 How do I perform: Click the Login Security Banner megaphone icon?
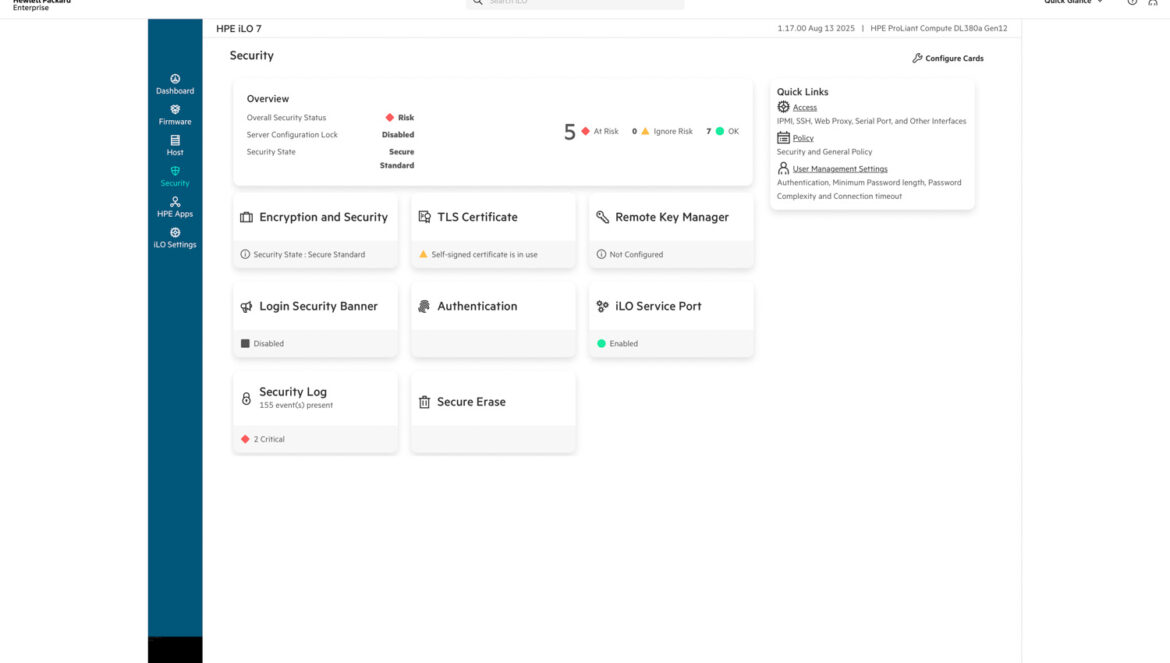coord(246,307)
